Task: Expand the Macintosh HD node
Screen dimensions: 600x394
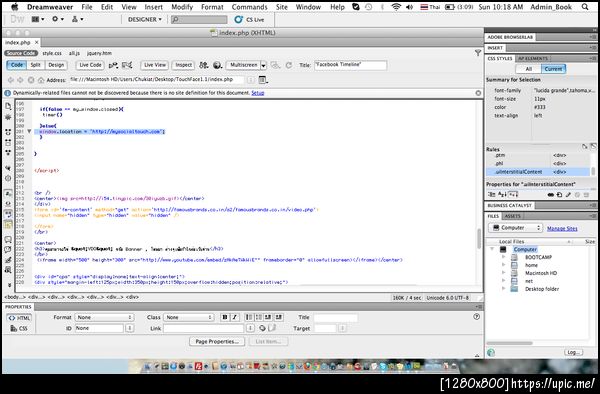Action: (x=504, y=273)
